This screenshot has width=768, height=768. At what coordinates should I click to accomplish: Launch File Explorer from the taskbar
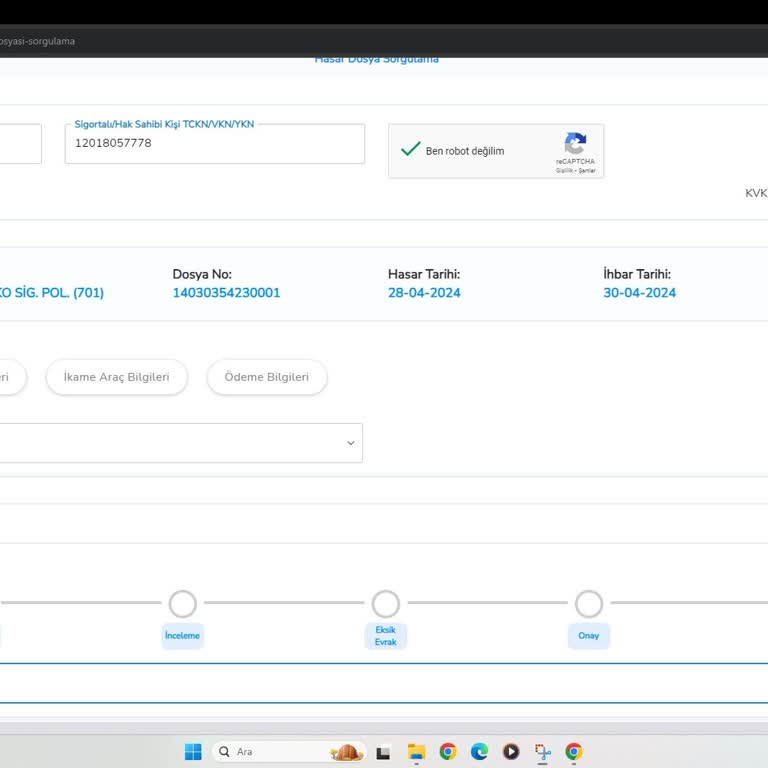tap(416, 752)
